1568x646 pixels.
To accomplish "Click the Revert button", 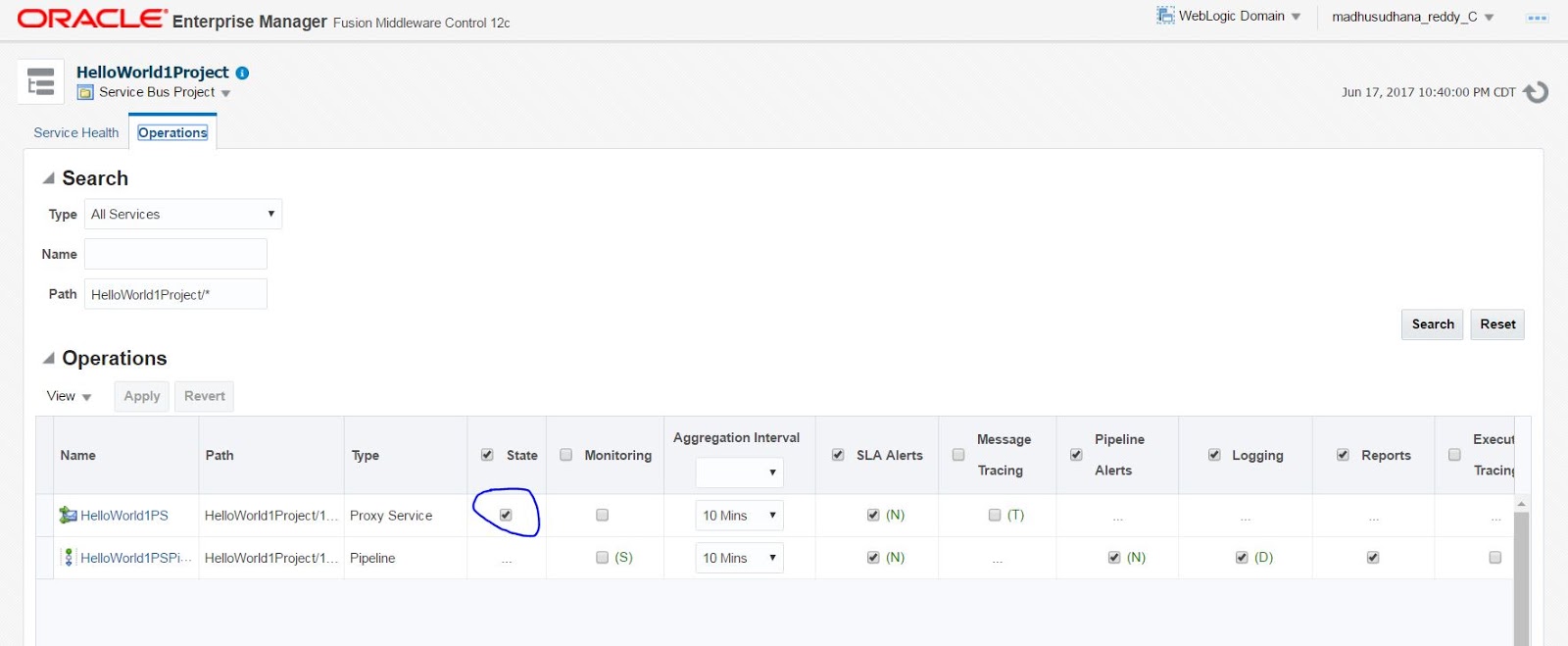I will pos(204,396).
